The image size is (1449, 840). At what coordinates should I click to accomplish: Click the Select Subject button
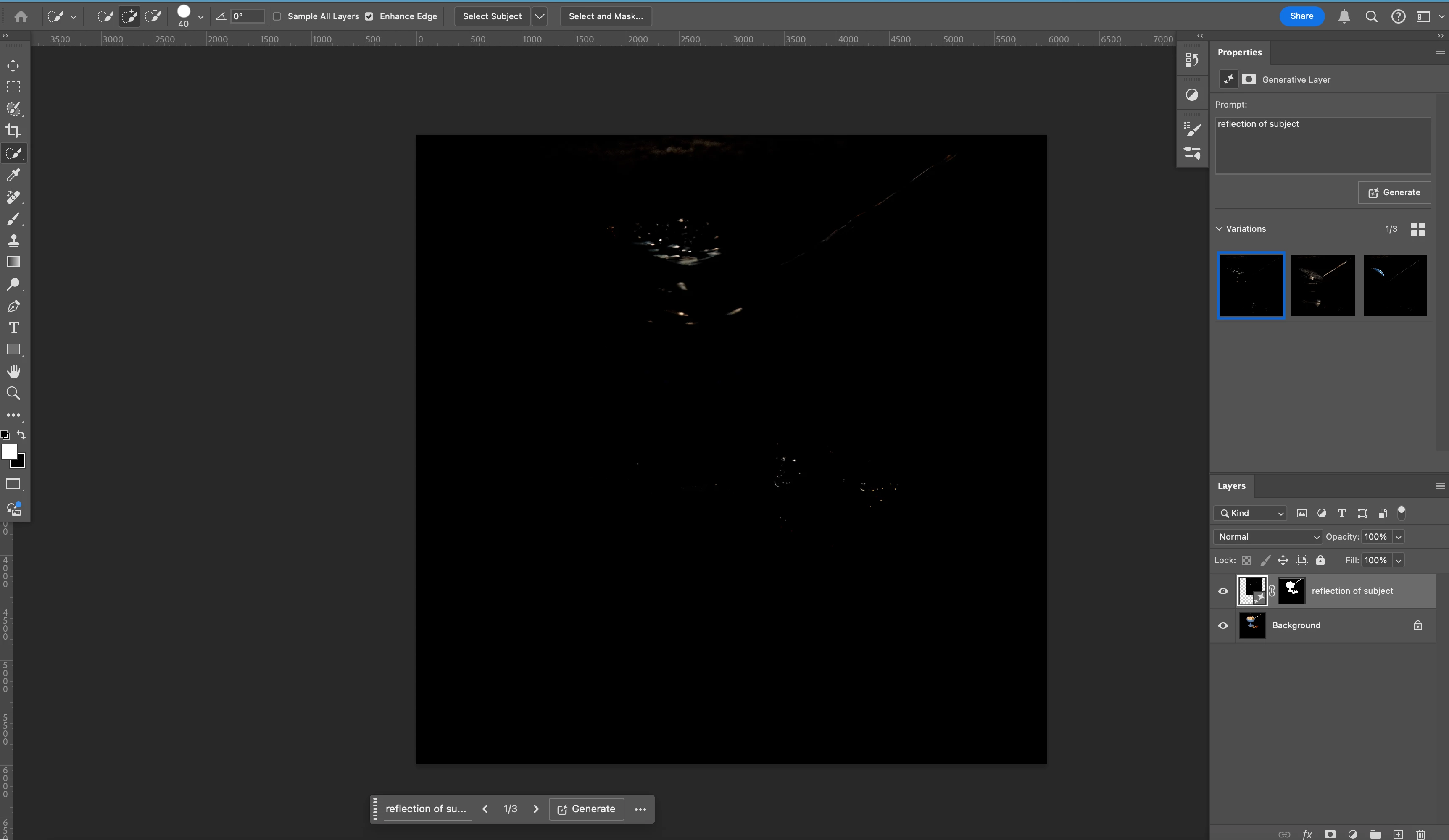pyautogui.click(x=492, y=17)
